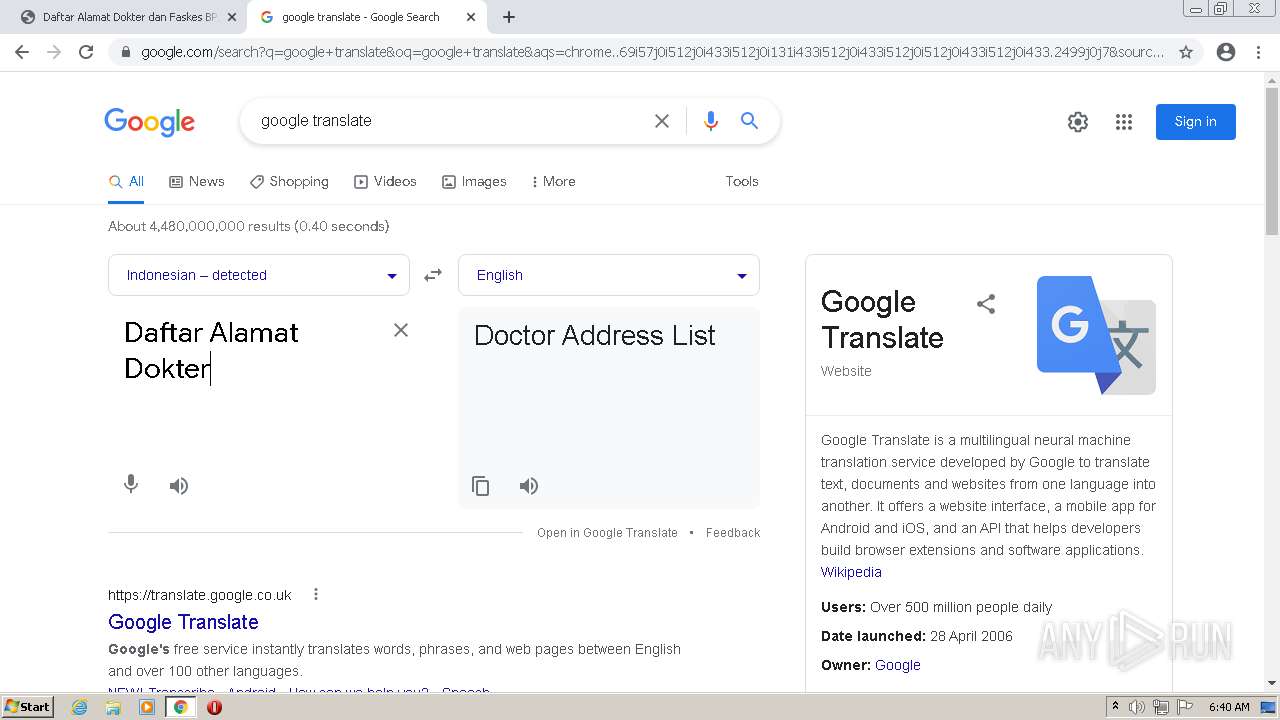Viewport: 1280px width, 720px height.
Task: Switch to the Images tab
Action: (x=474, y=181)
